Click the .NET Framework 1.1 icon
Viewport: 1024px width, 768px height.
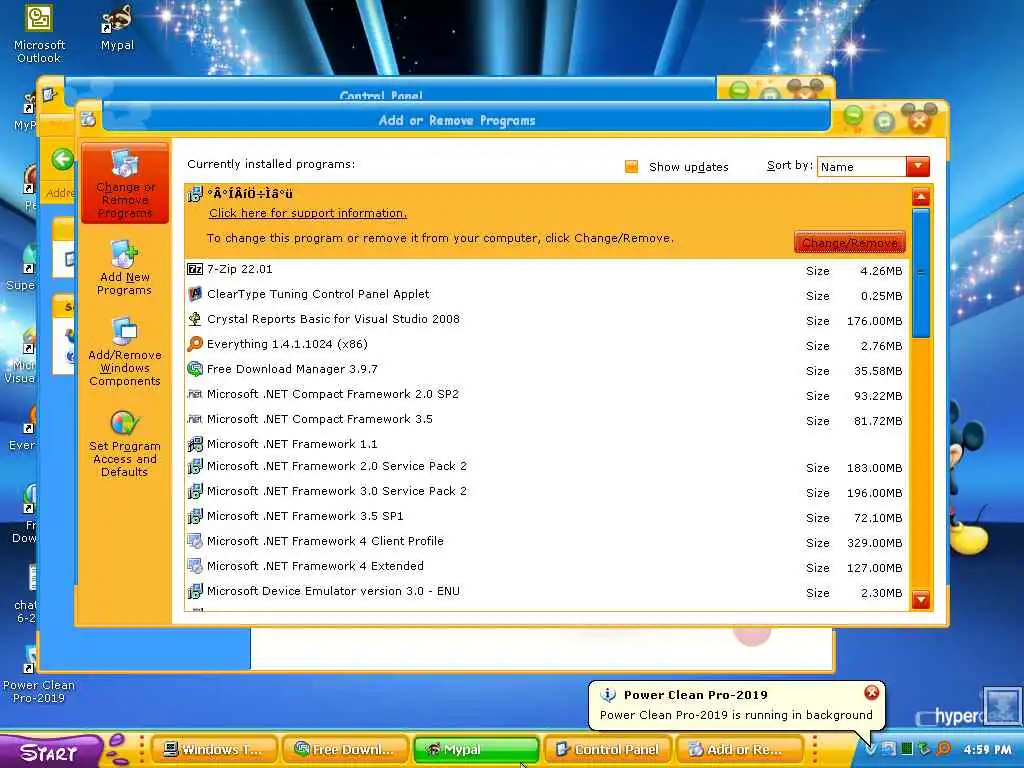(x=195, y=445)
